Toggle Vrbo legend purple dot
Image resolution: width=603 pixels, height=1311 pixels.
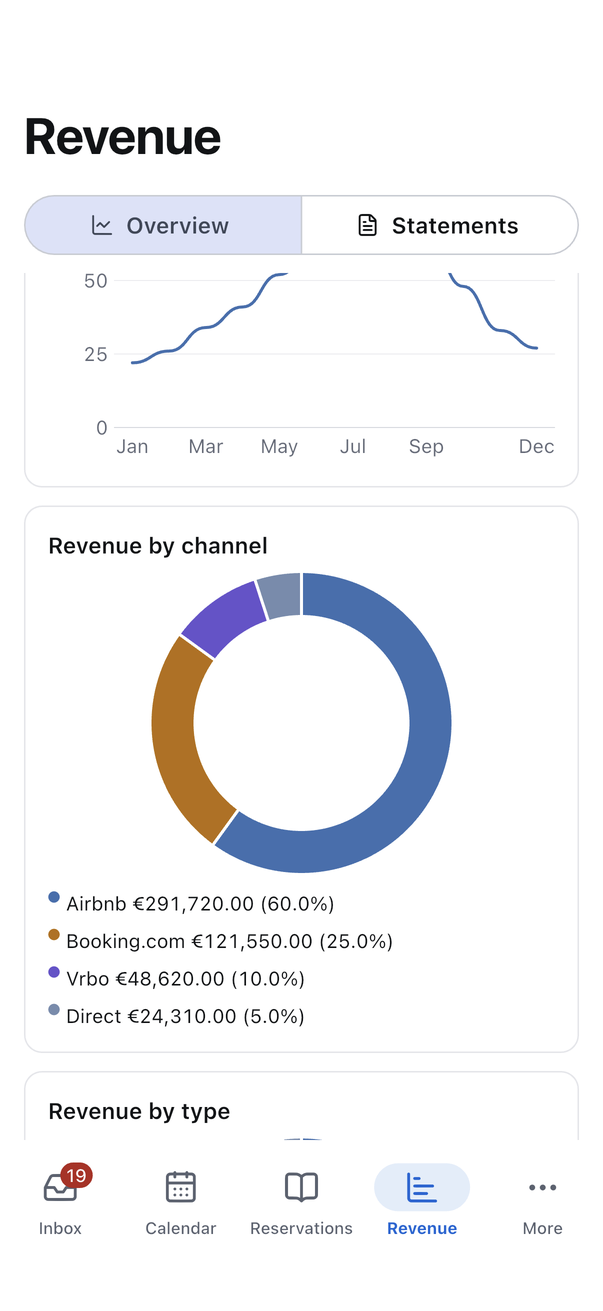click(54, 972)
